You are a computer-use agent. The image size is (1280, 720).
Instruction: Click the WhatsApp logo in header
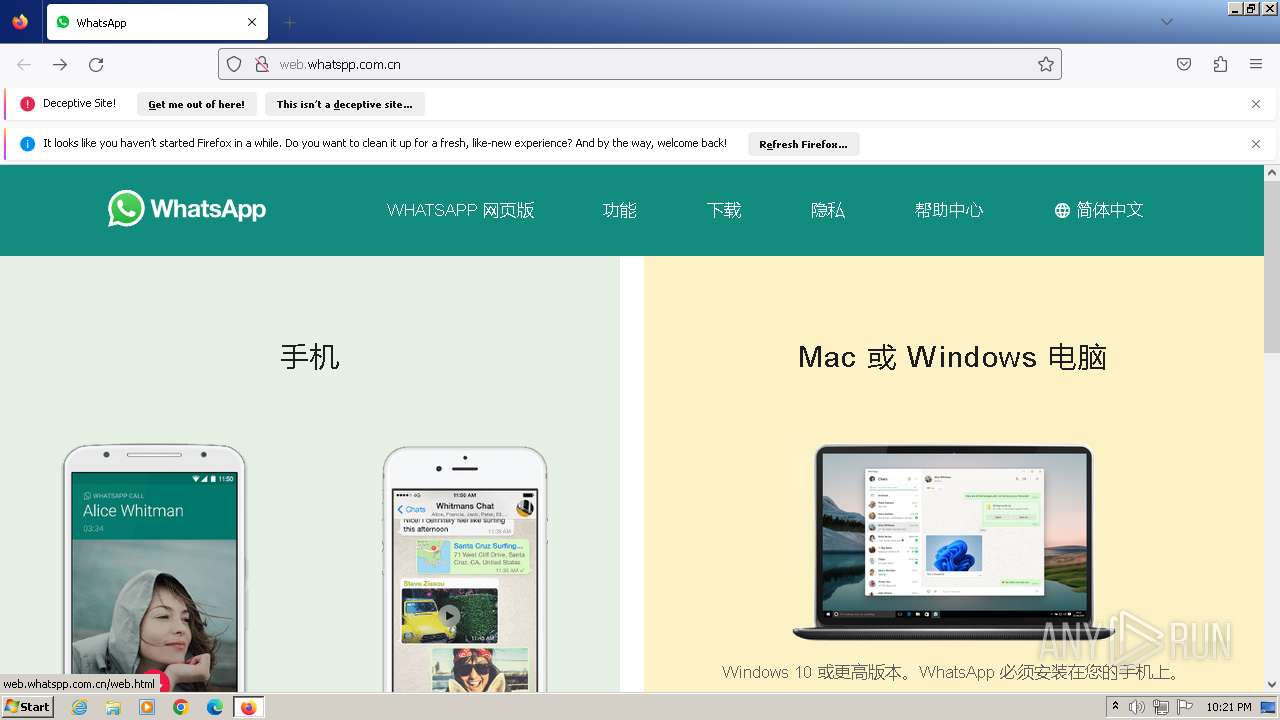click(187, 209)
